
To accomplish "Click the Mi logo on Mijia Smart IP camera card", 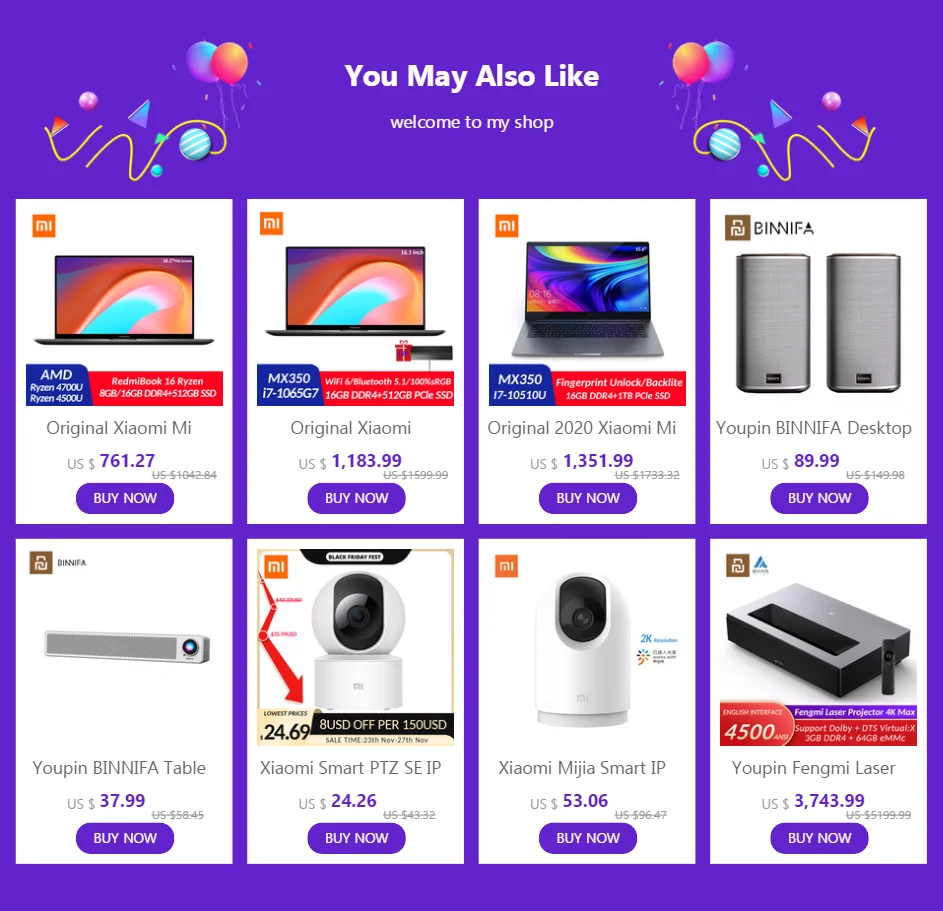I will [506, 566].
